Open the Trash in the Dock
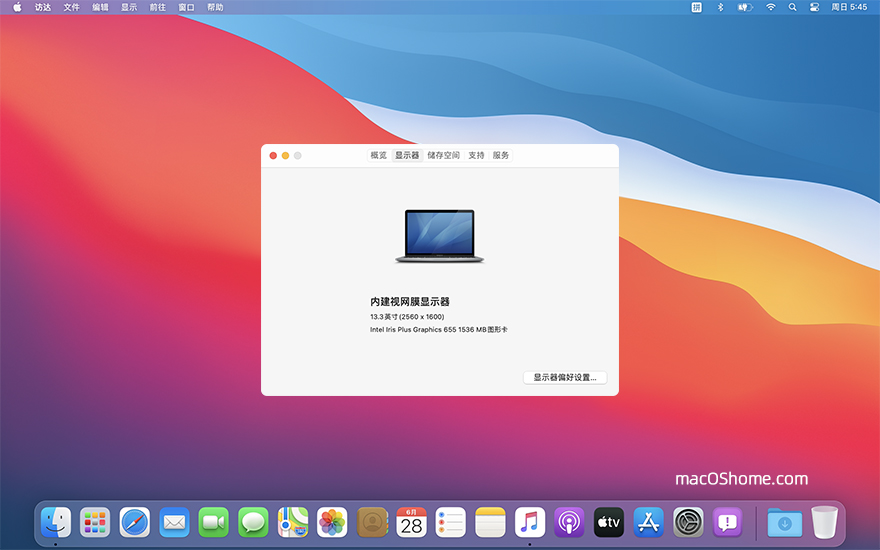 824,522
